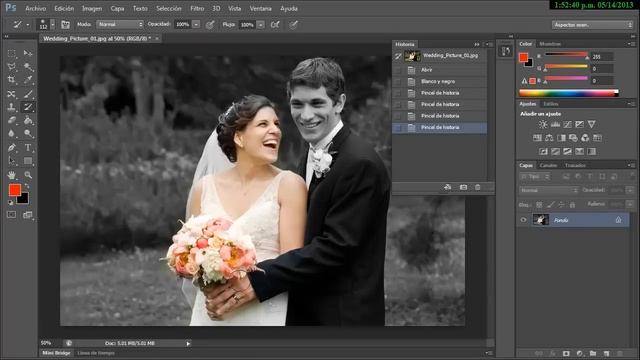Set history brush source to Blanco y negro
The width and height of the screenshot is (640, 360).
(x=398, y=82)
